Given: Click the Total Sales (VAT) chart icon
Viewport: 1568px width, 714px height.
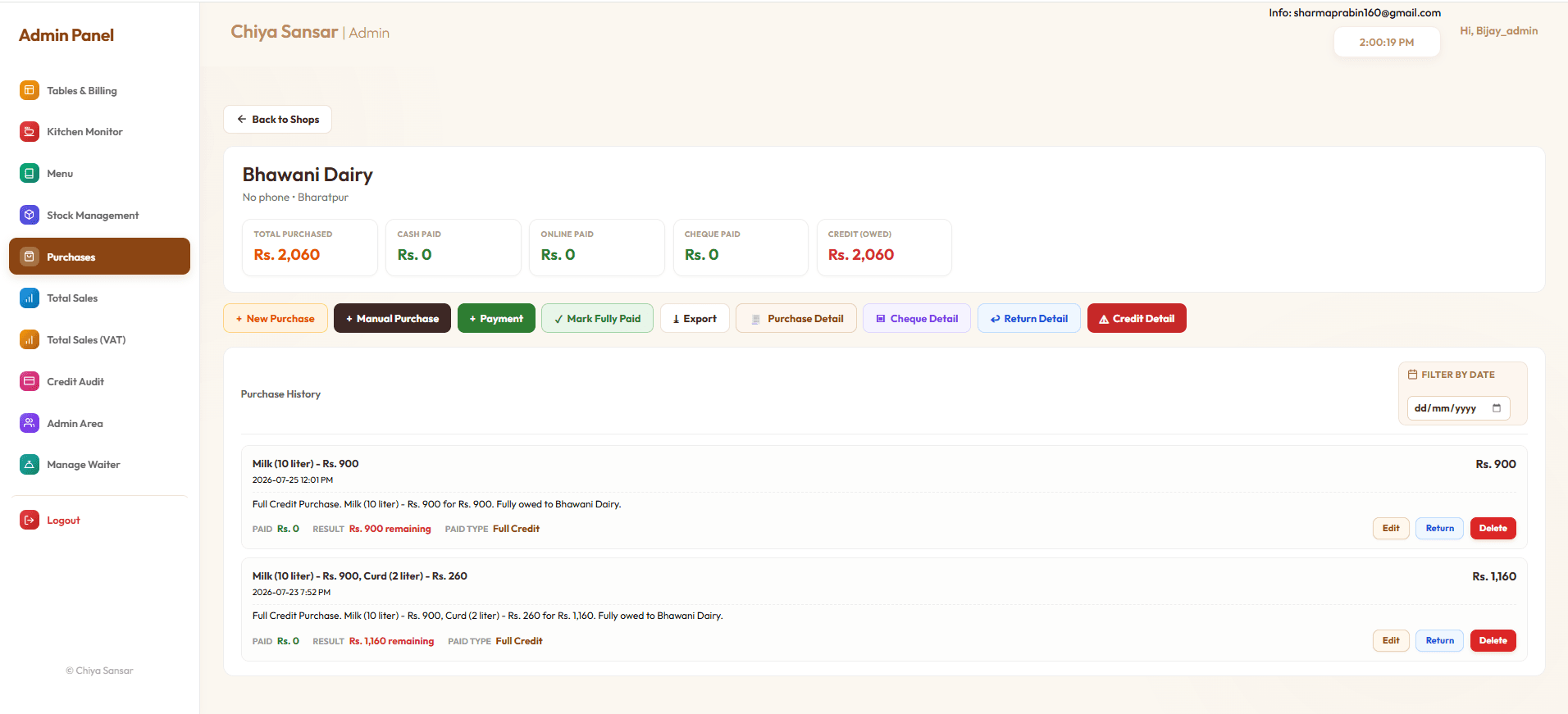Looking at the screenshot, I should [x=30, y=339].
